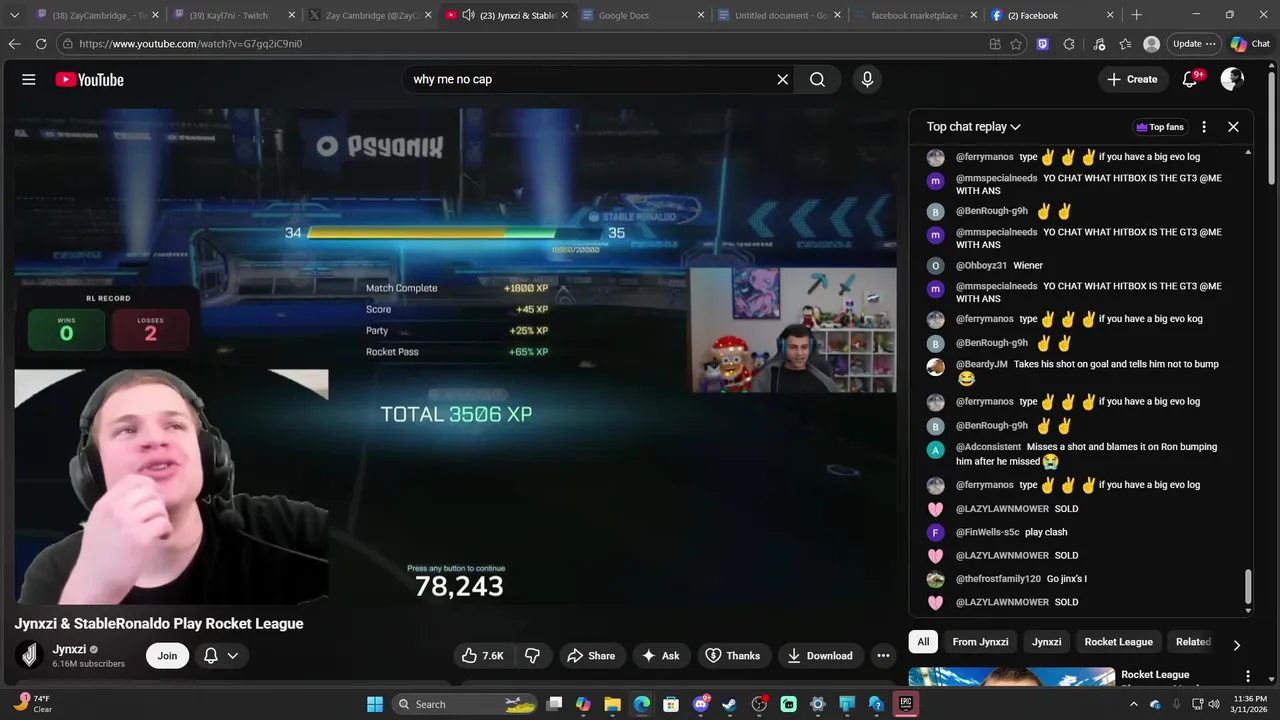Viewport: 1280px width, 720px height.
Task: Switch to the Zay Cambridge X tab
Action: point(370,15)
